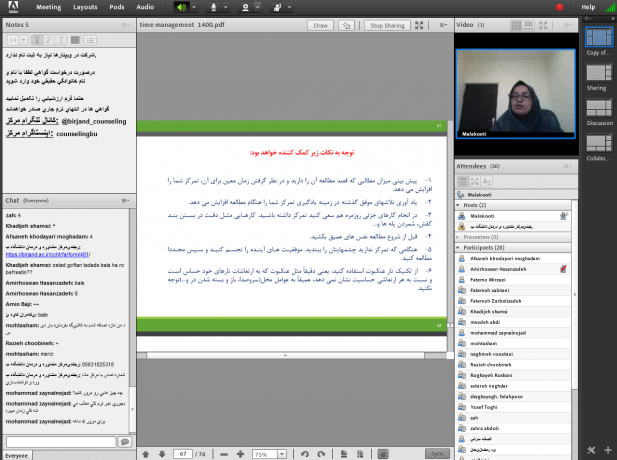This screenshot has height=460, width=617.
Task: Open the Meeting menu
Action: click(x=48, y=7)
